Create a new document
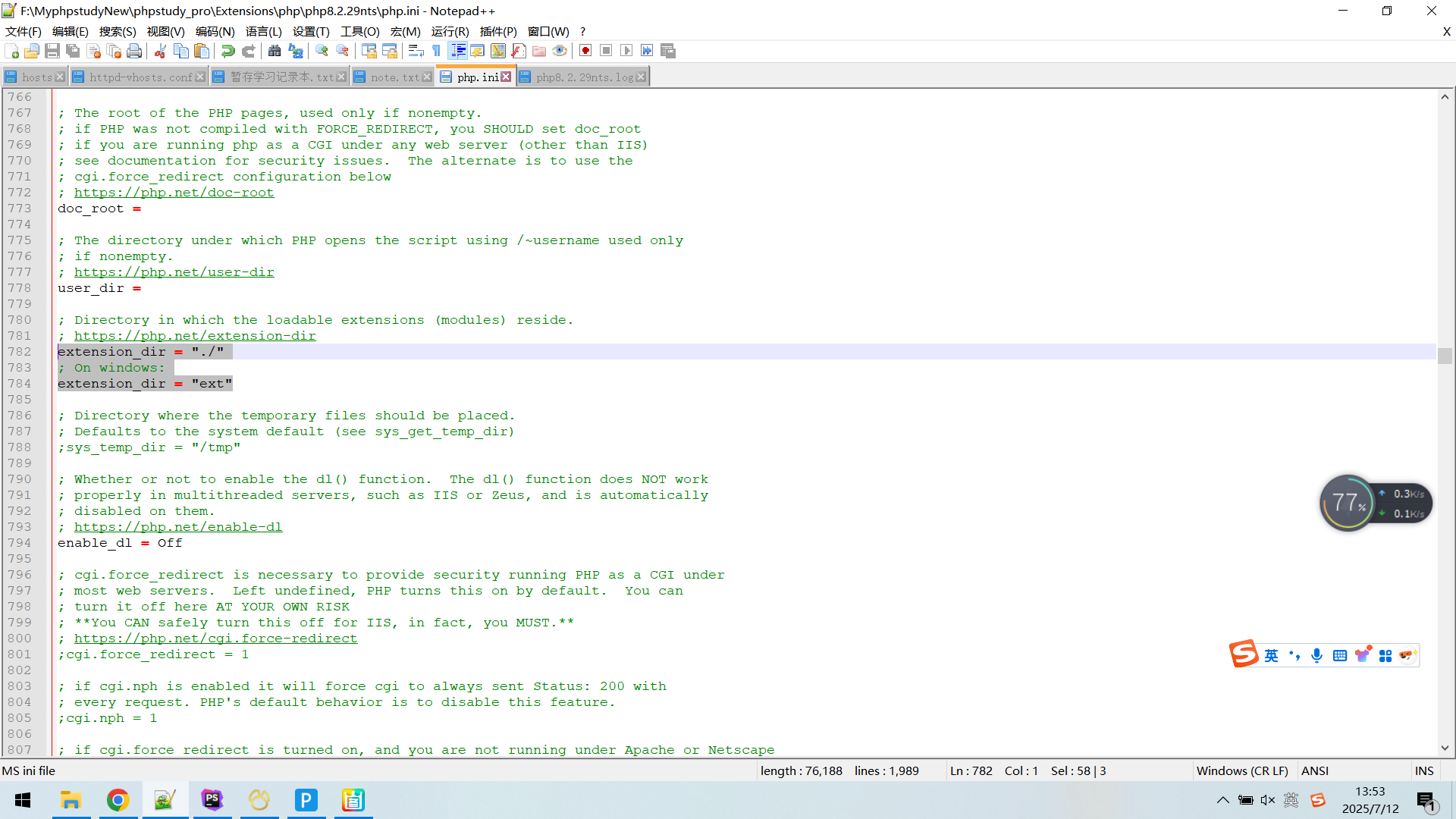 tap(11, 50)
